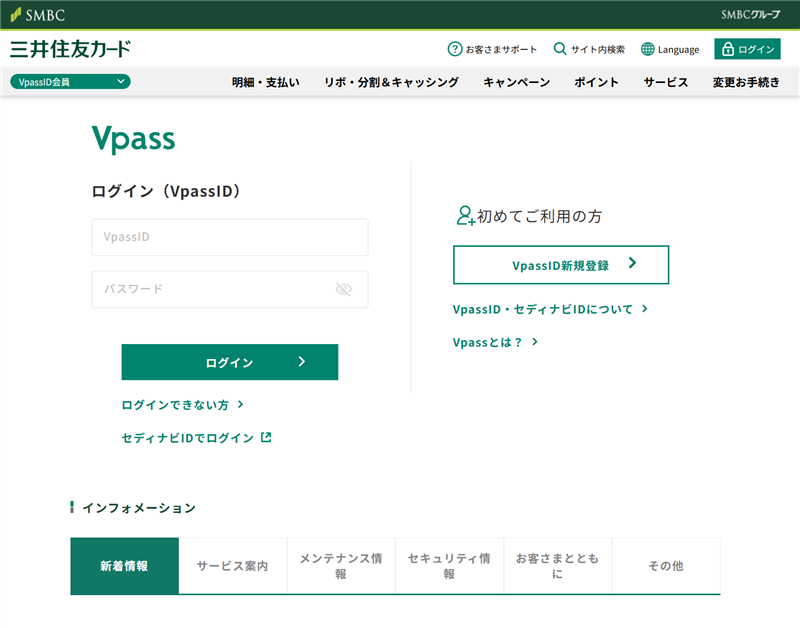Click the green ログイン submit button
Viewport: 800px width, 628px height.
tap(230, 362)
